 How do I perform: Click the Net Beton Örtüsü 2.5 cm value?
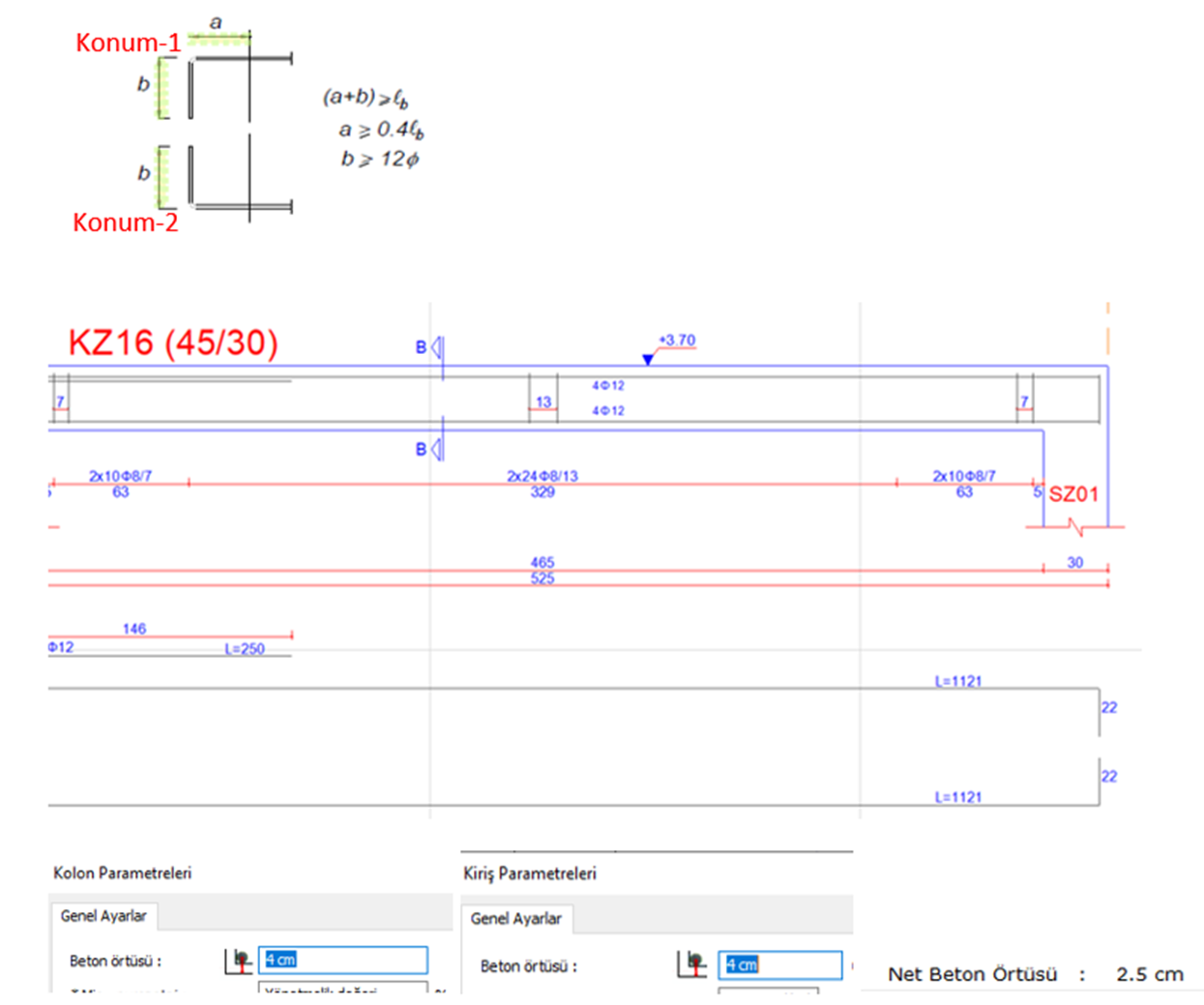pos(1149,974)
